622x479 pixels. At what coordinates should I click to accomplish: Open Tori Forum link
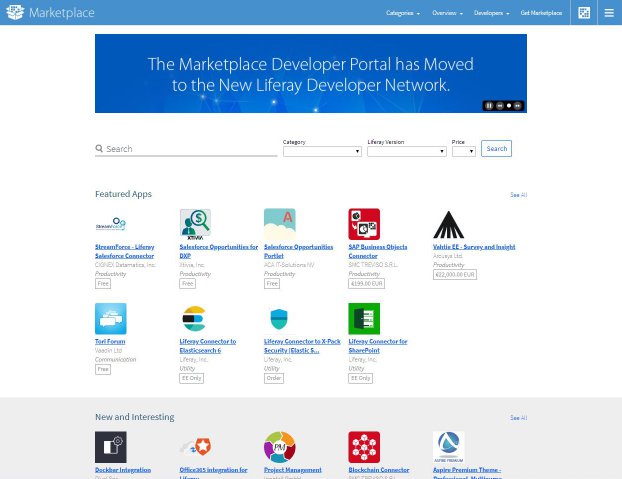(x=110, y=341)
